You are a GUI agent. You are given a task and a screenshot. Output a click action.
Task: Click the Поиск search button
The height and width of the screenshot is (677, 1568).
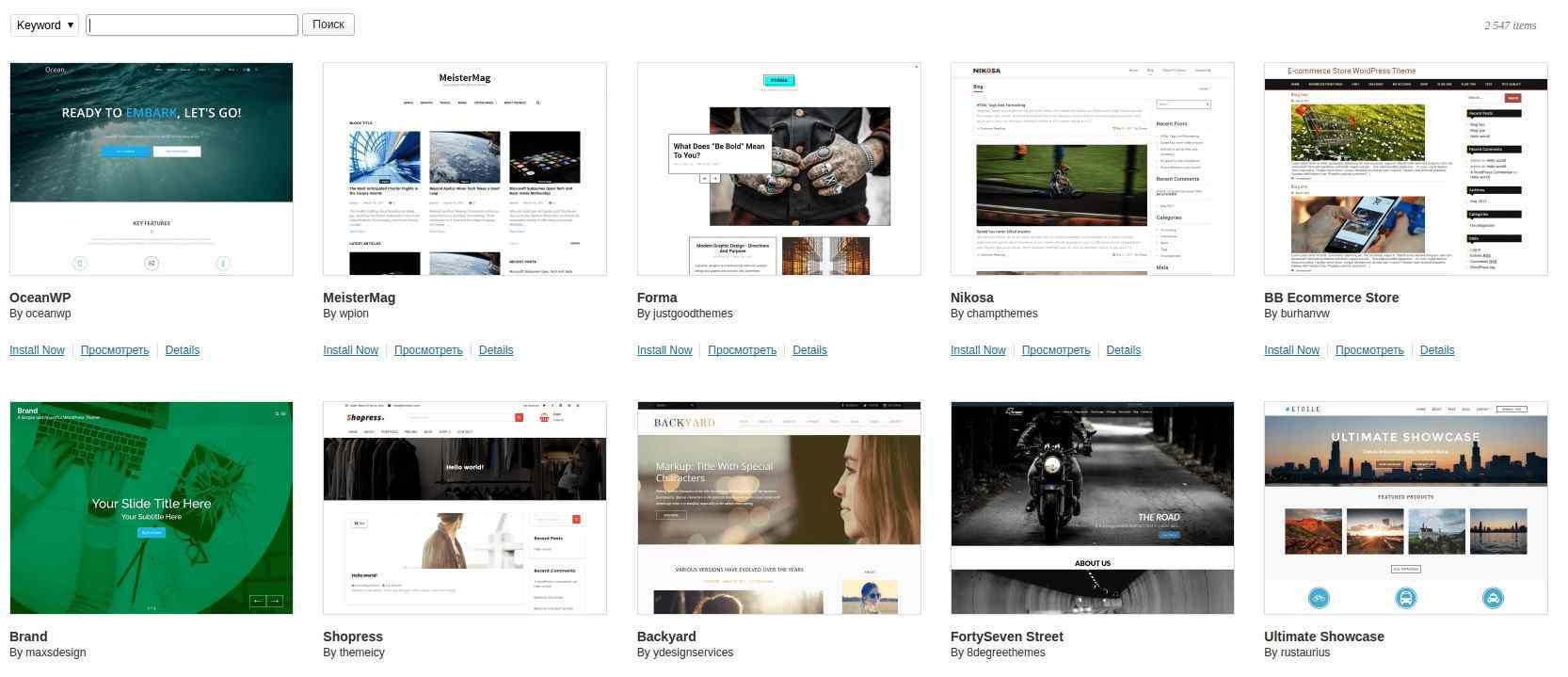[x=328, y=24]
